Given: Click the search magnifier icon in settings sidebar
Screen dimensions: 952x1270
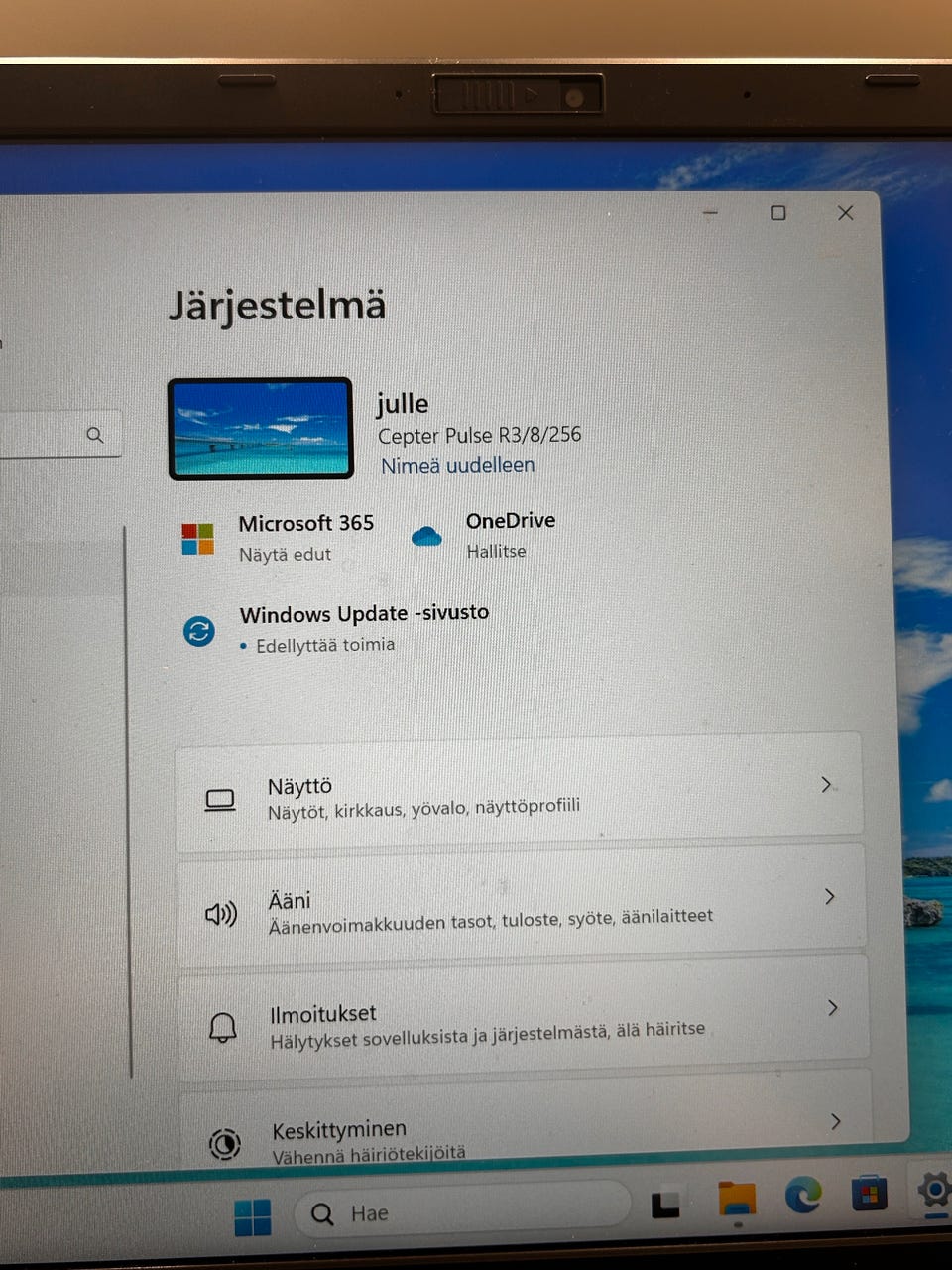Looking at the screenshot, I should [x=95, y=435].
